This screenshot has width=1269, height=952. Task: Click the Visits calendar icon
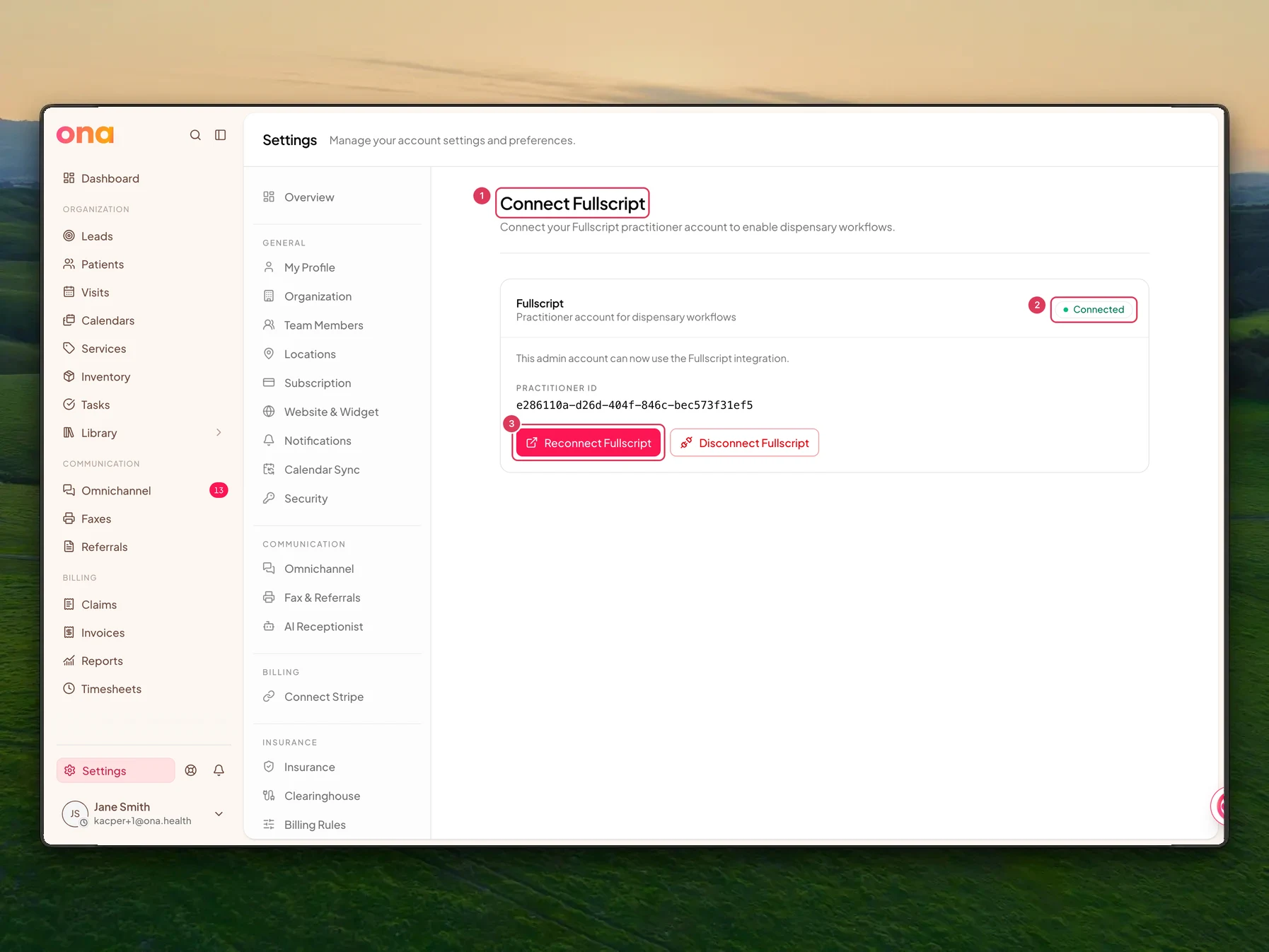[x=69, y=292]
